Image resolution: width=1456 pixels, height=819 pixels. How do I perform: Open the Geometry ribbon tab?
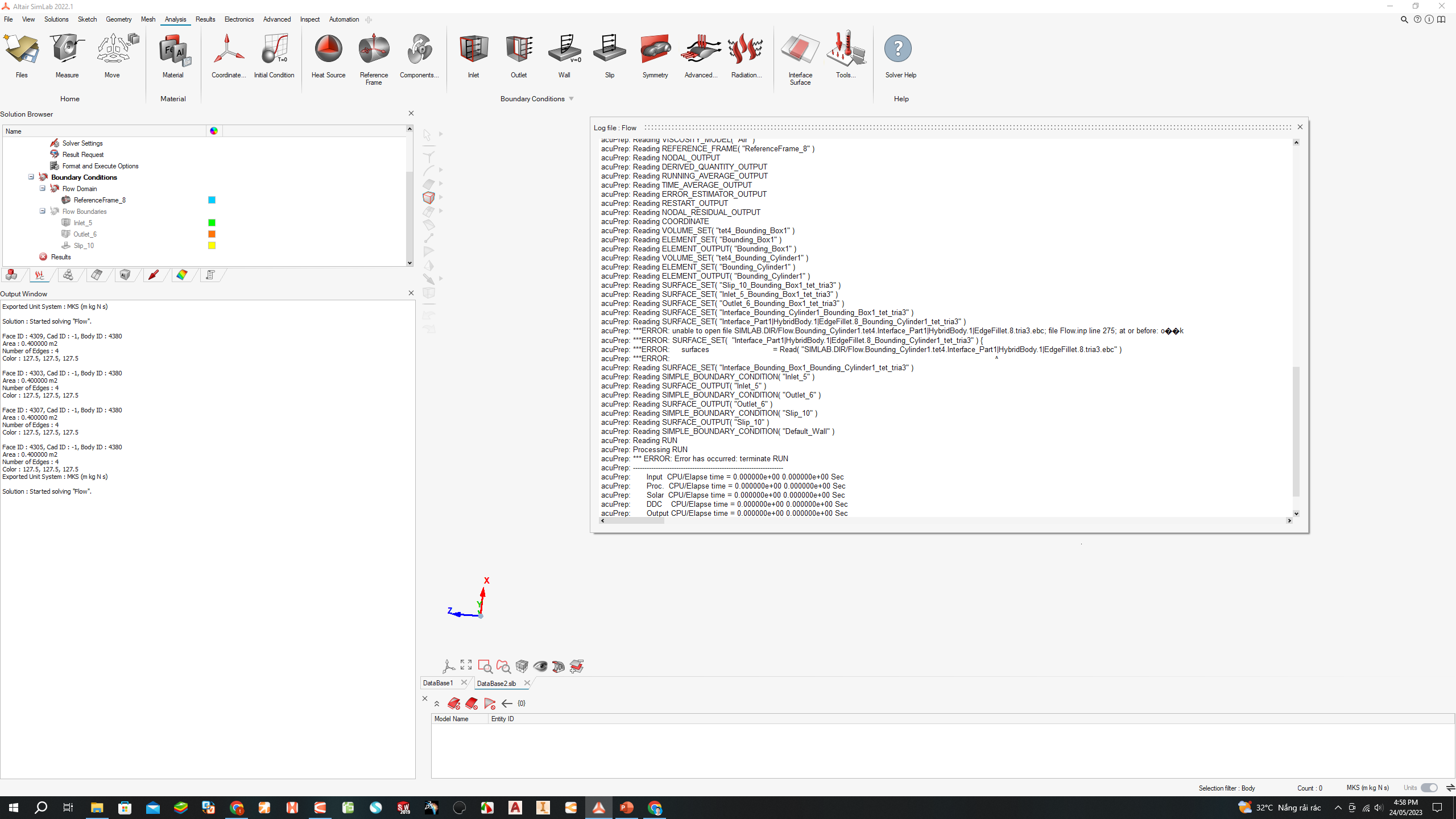point(118,19)
